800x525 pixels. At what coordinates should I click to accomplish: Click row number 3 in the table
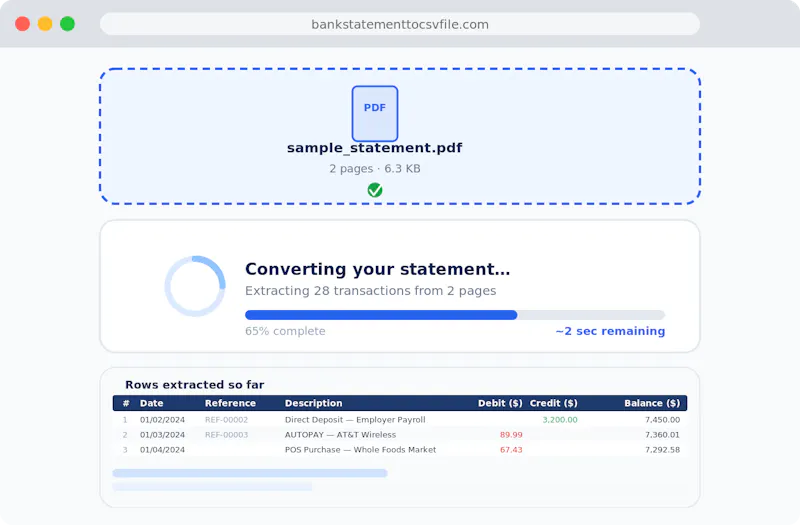pyautogui.click(x=125, y=449)
